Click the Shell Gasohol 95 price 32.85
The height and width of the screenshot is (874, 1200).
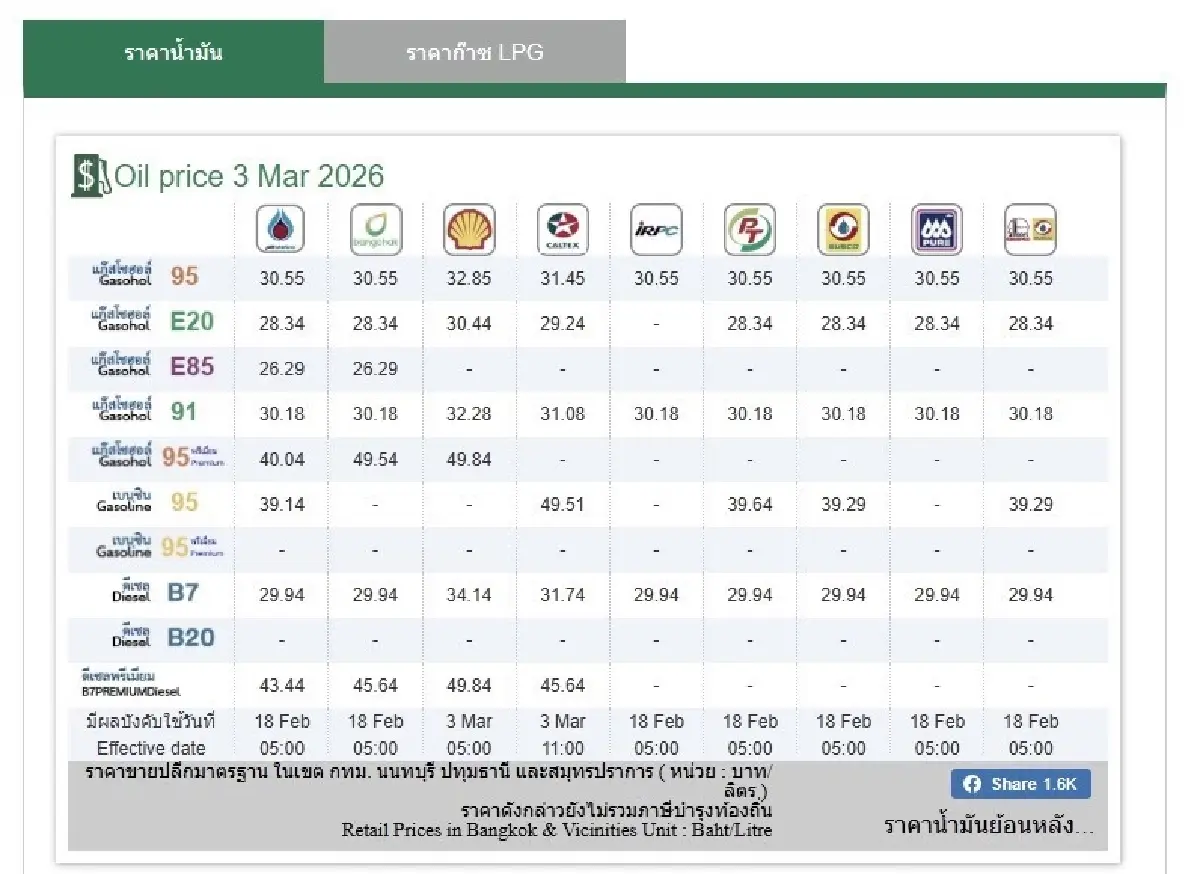(469, 279)
